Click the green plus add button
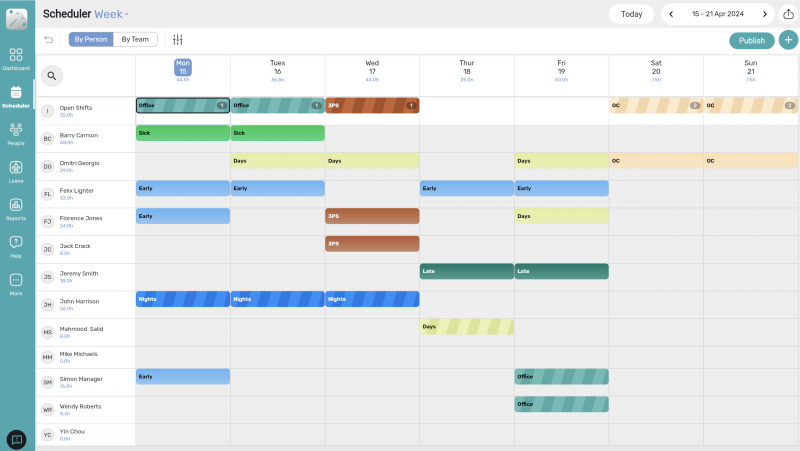Screen dimensions: 800x451 tap(788, 40)
